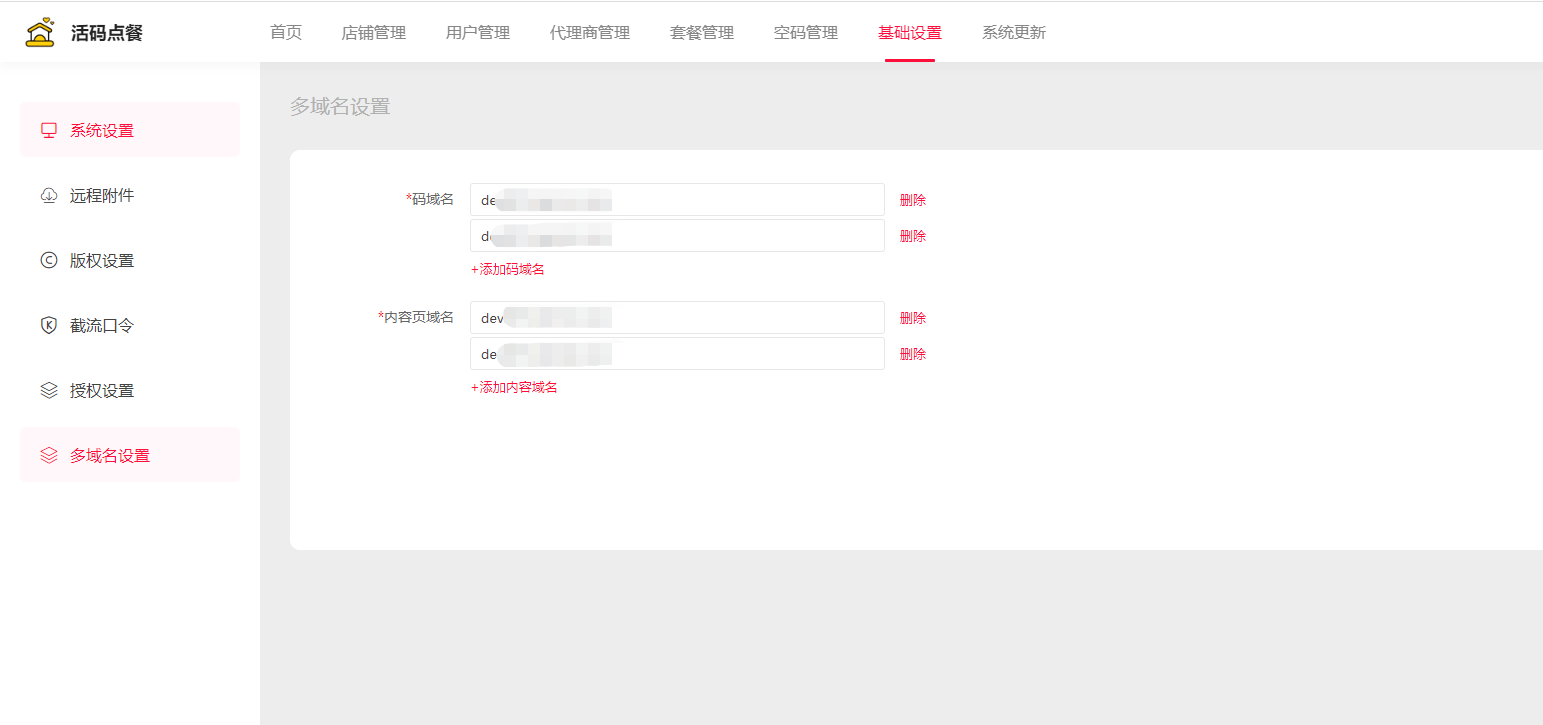Go to 用户管理 in top navigation
1543x725 pixels.
tap(477, 33)
